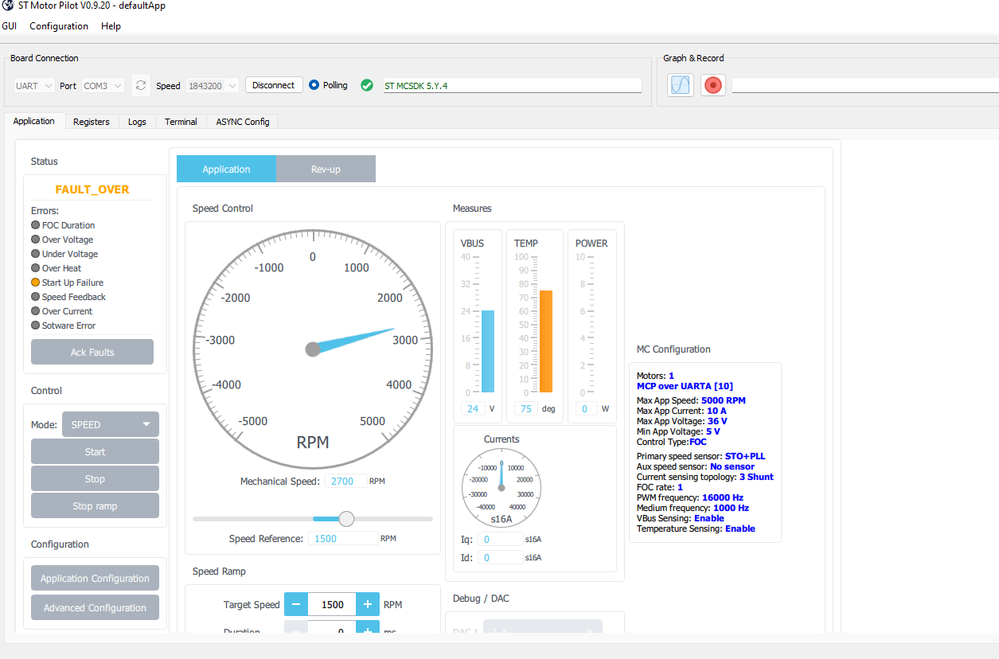Click the Mechanical Speed value field

tap(345, 481)
